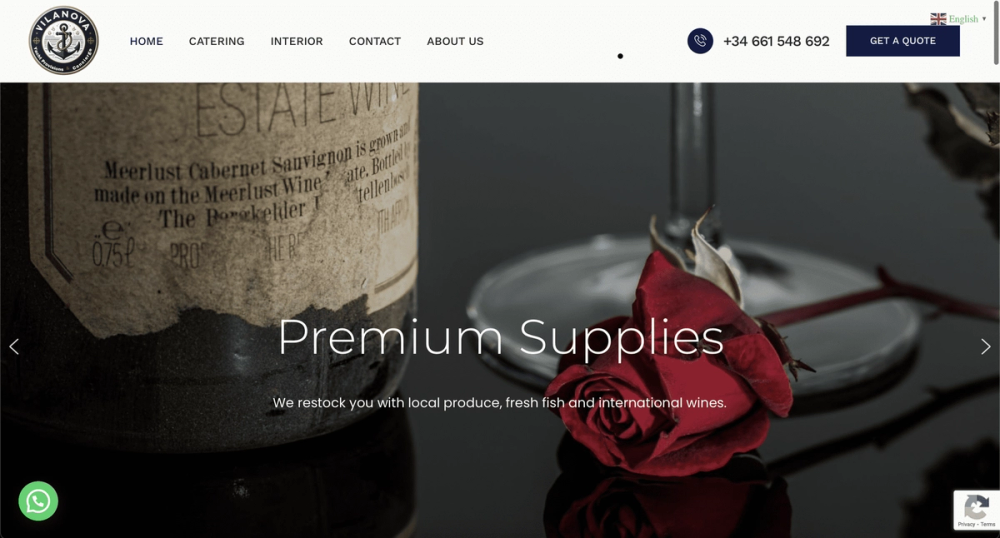Open the CATERING menu item
The height and width of the screenshot is (538, 1000).
click(216, 41)
